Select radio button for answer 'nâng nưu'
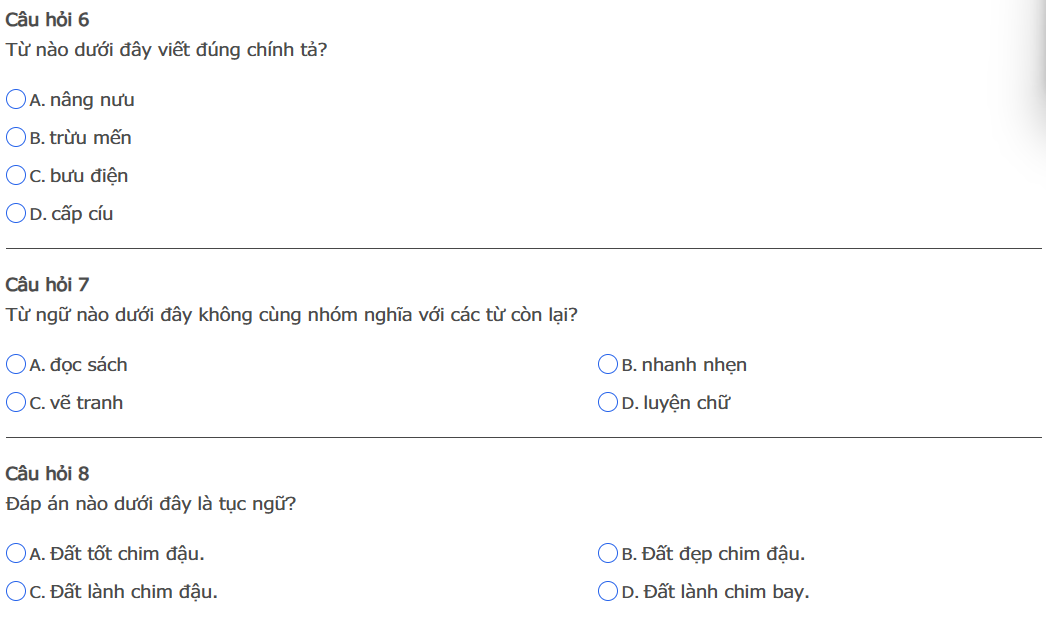 (16, 99)
